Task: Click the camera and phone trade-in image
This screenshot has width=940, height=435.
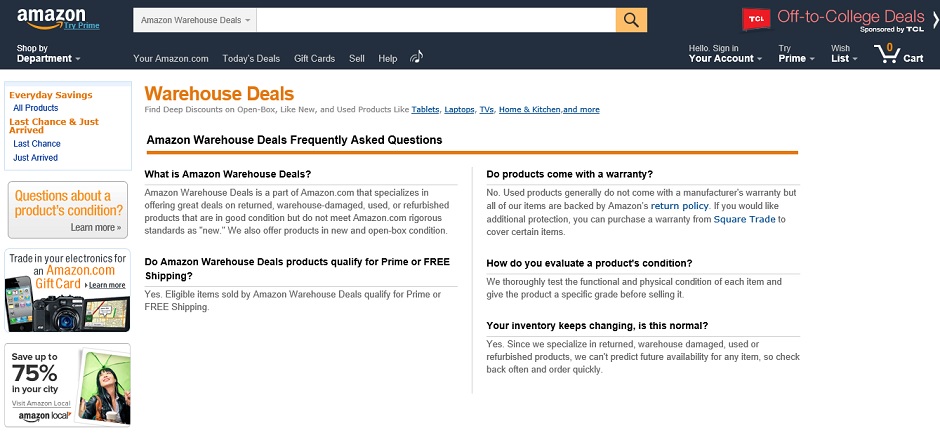Action: pyautogui.click(x=46, y=307)
